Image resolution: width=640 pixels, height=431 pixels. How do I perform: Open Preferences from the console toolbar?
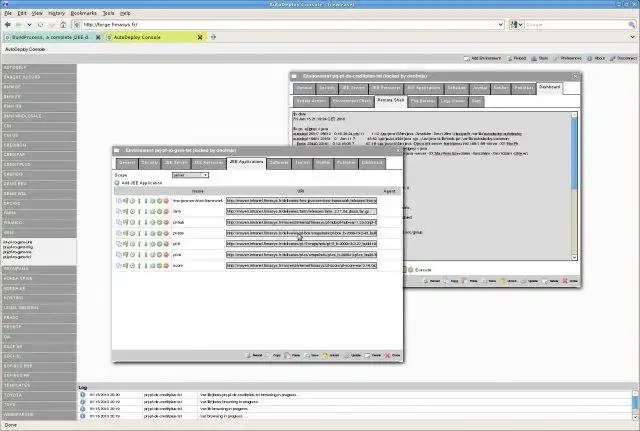tap(567, 58)
